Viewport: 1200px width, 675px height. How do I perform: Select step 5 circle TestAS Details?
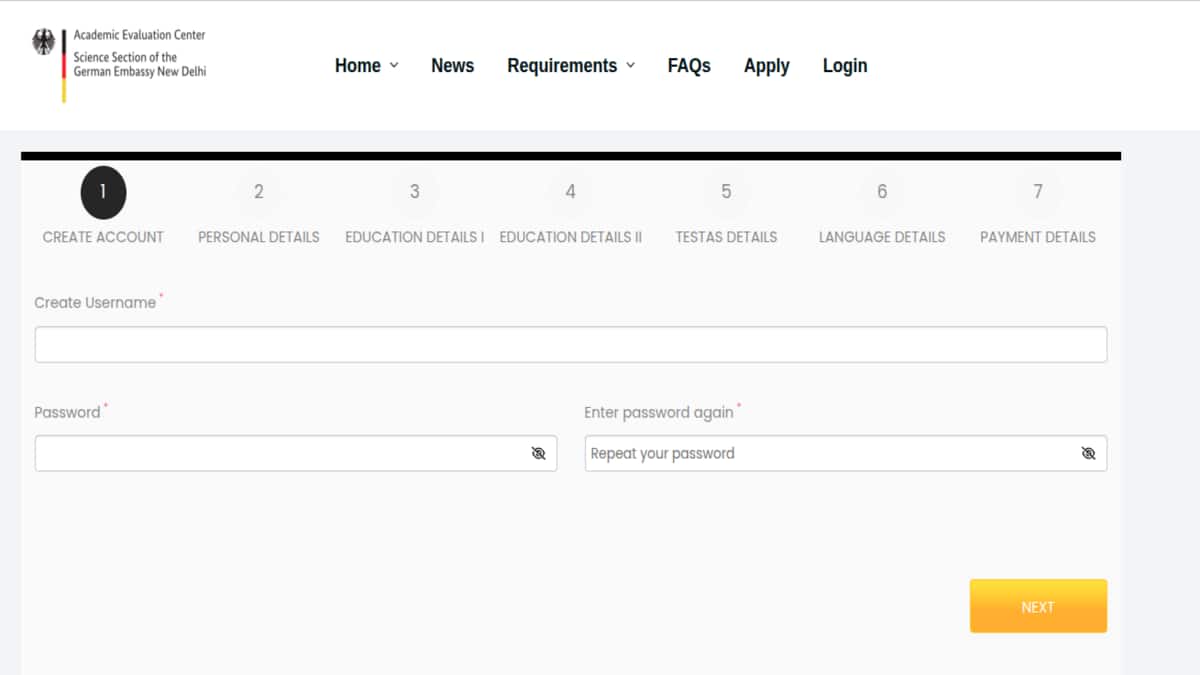pyautogui.click(x=726, y=192)
